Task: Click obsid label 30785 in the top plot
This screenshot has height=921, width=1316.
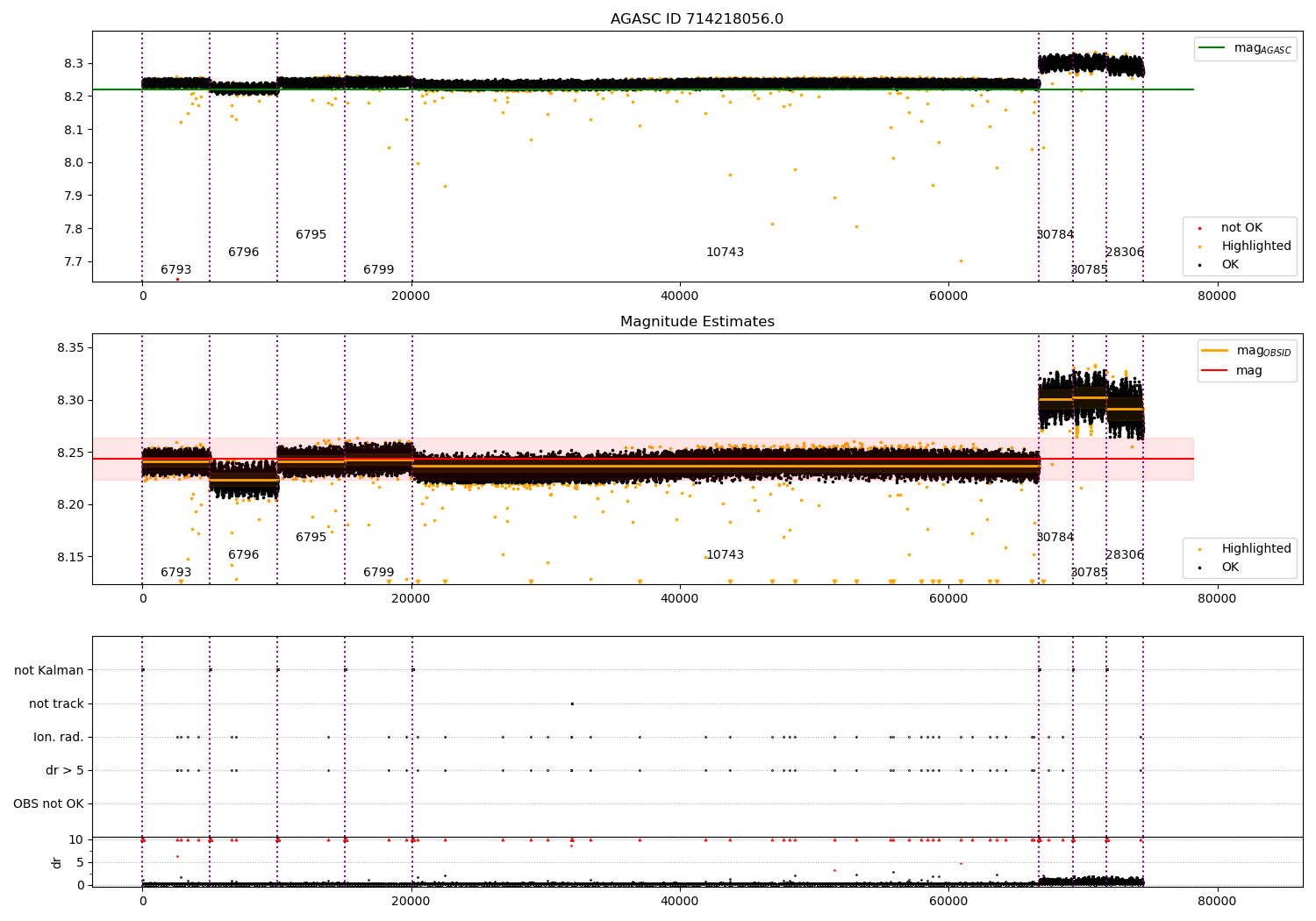Action: pyautogui.click(x=1089, y=270)
